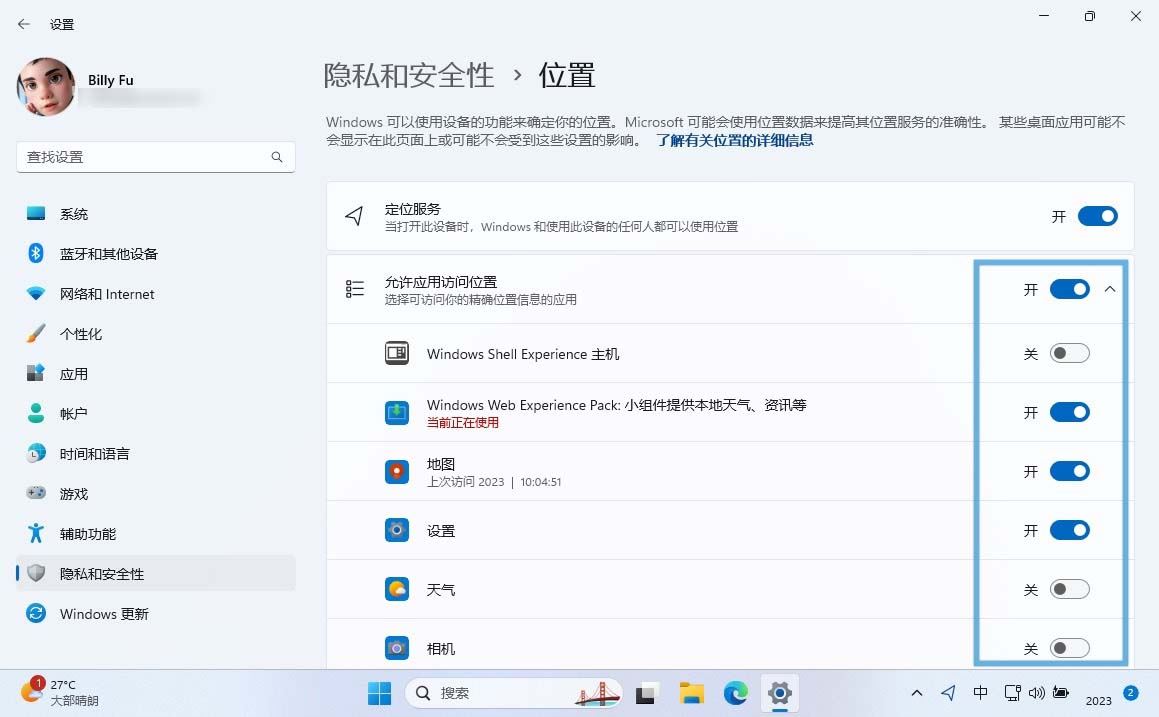
Task: Go to Windows 更新 in sidebar
Action: [104, 614]
